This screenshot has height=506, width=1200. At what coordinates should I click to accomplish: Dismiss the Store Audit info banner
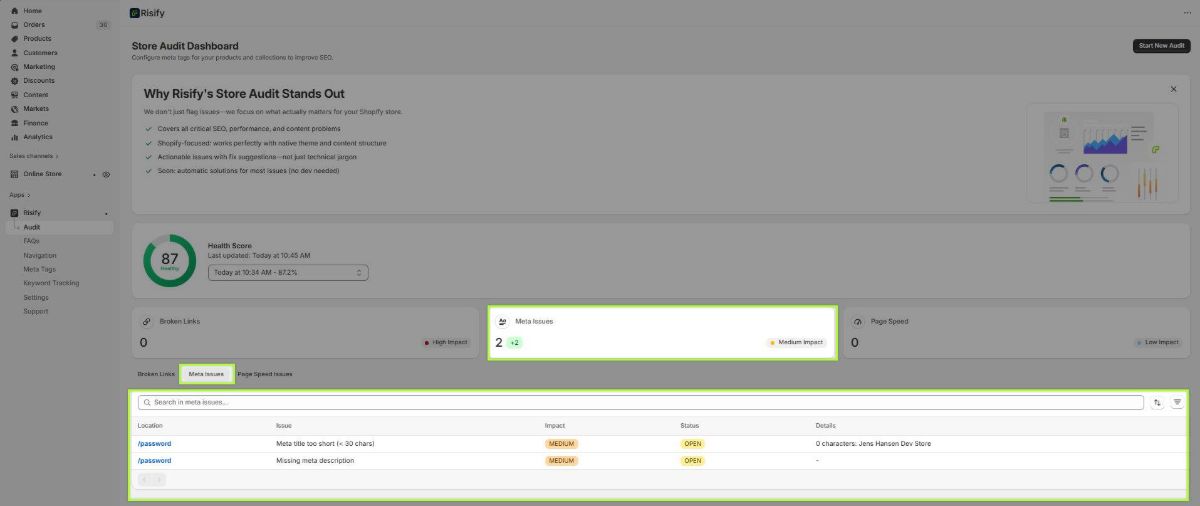coord(1173,89)
